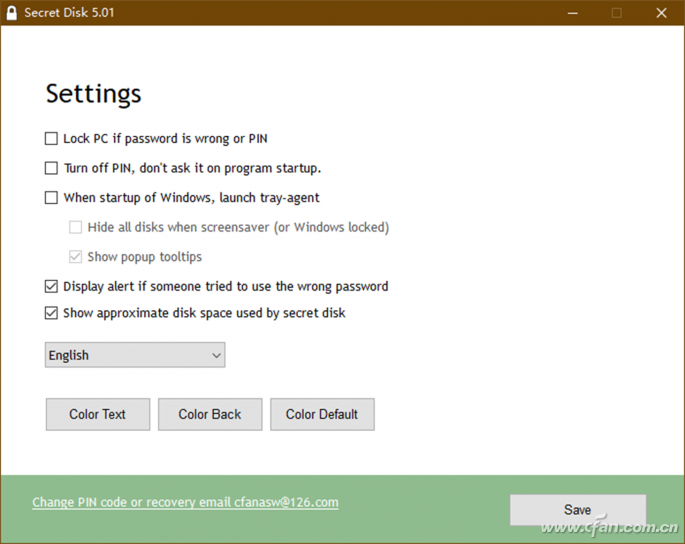The image size is (685, 544).
Task: Minimize the Secret Disk window
Action: (x=573, y=13)
